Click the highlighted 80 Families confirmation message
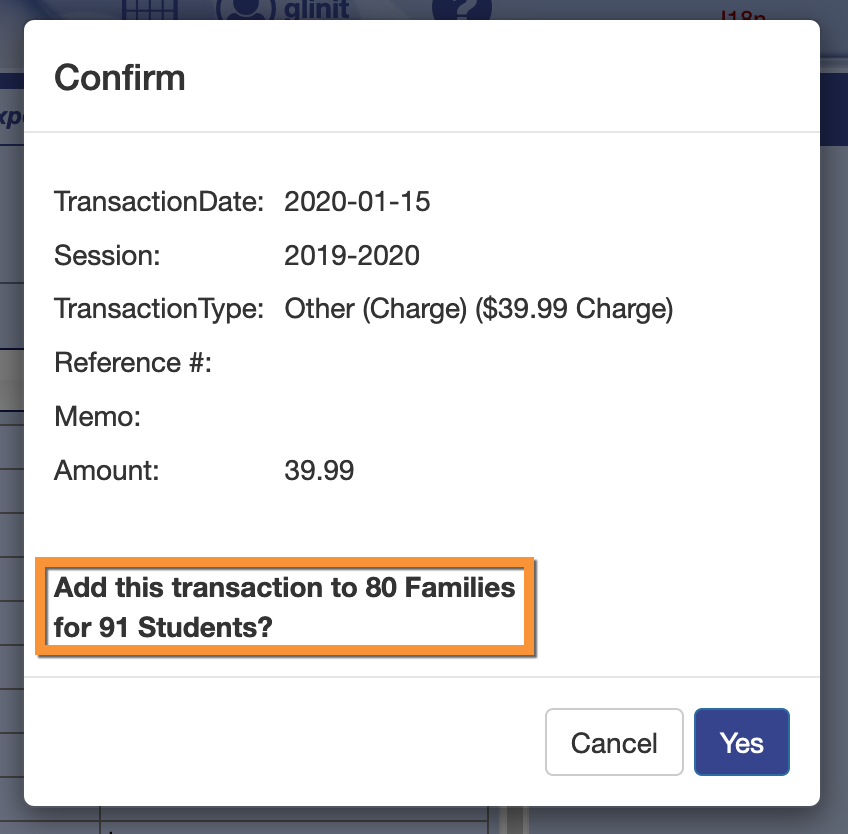 point(285,588)
